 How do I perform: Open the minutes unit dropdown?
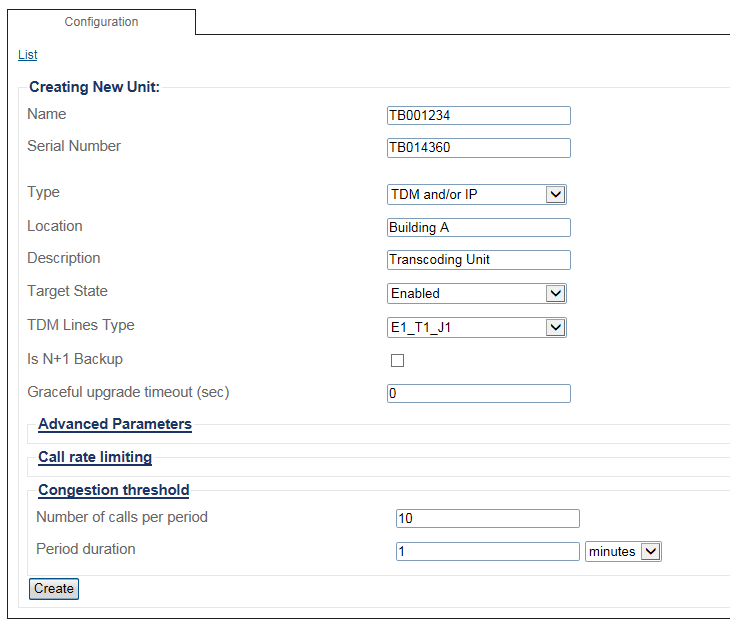pos(623,551)
